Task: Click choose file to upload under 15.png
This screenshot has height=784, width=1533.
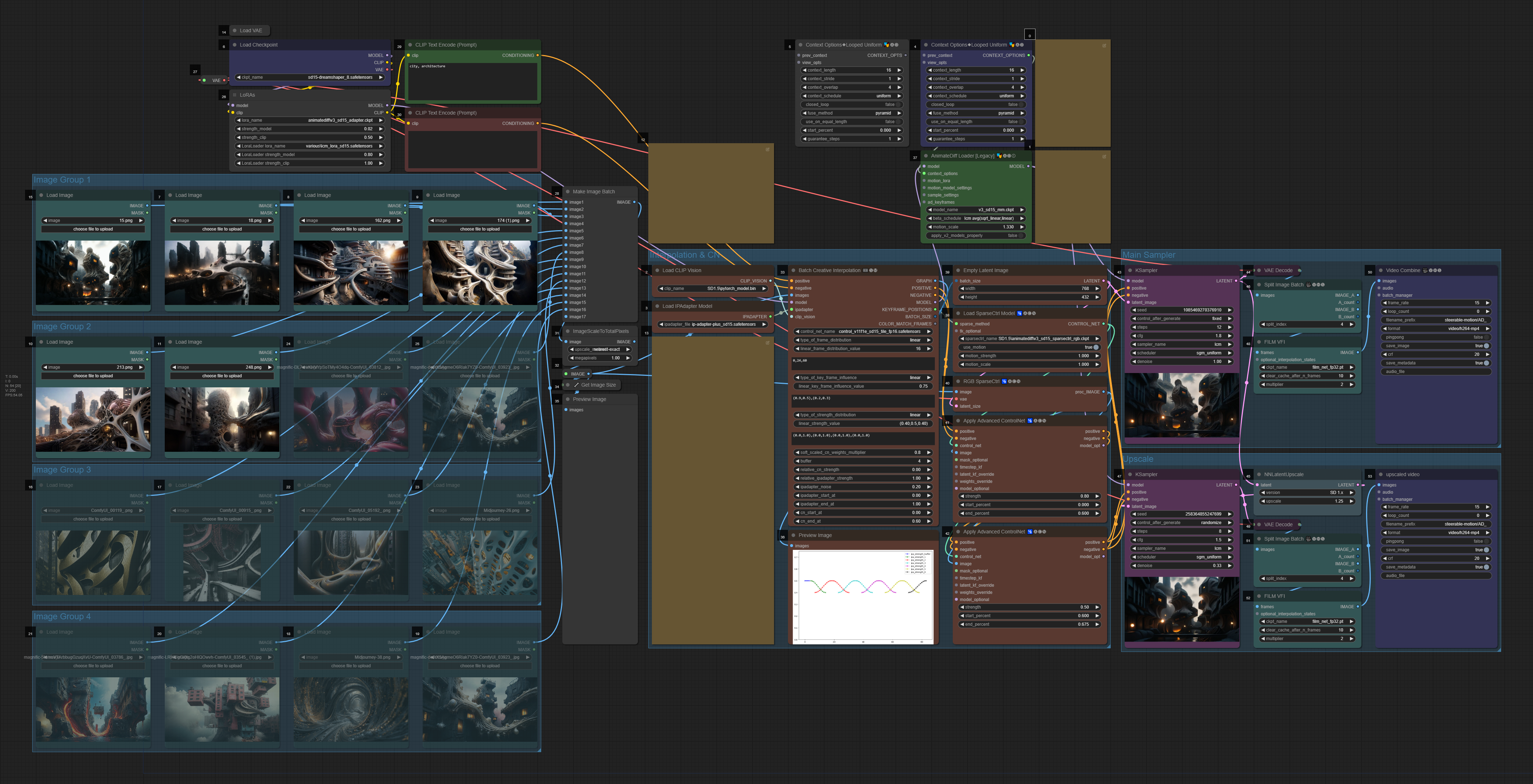Action: 93,229
